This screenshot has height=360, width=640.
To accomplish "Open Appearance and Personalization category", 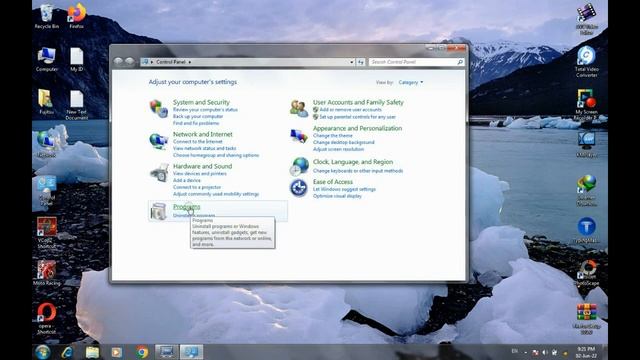I will coord(358,128).
